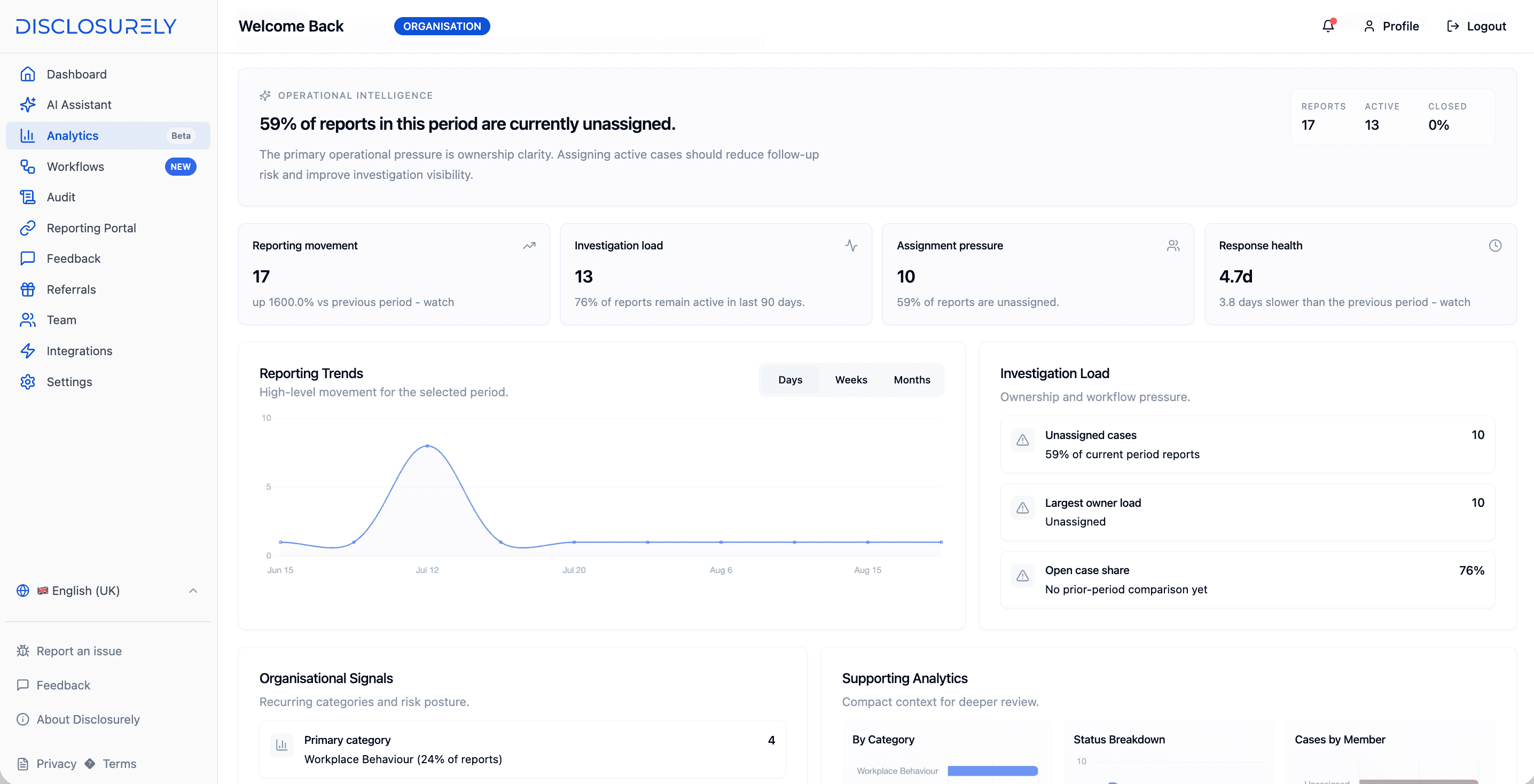
Task: Open the notifications bell
Action: pos(1328,26)
